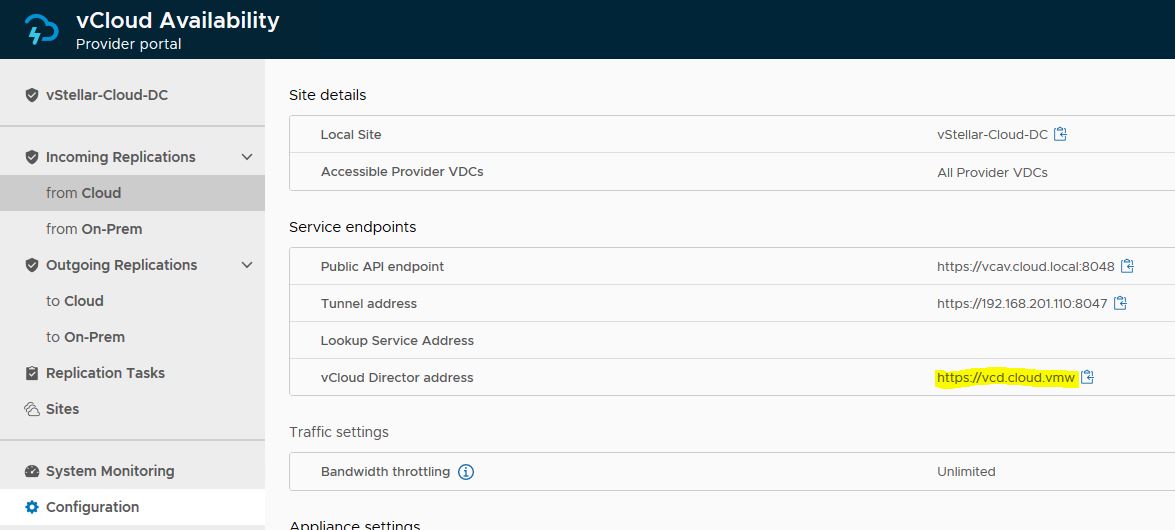This screenshot has height=530, width=1175.
Task: Go to outgoing replications to On-Prem
Action: pyautogui.click(x=85, y=337)
